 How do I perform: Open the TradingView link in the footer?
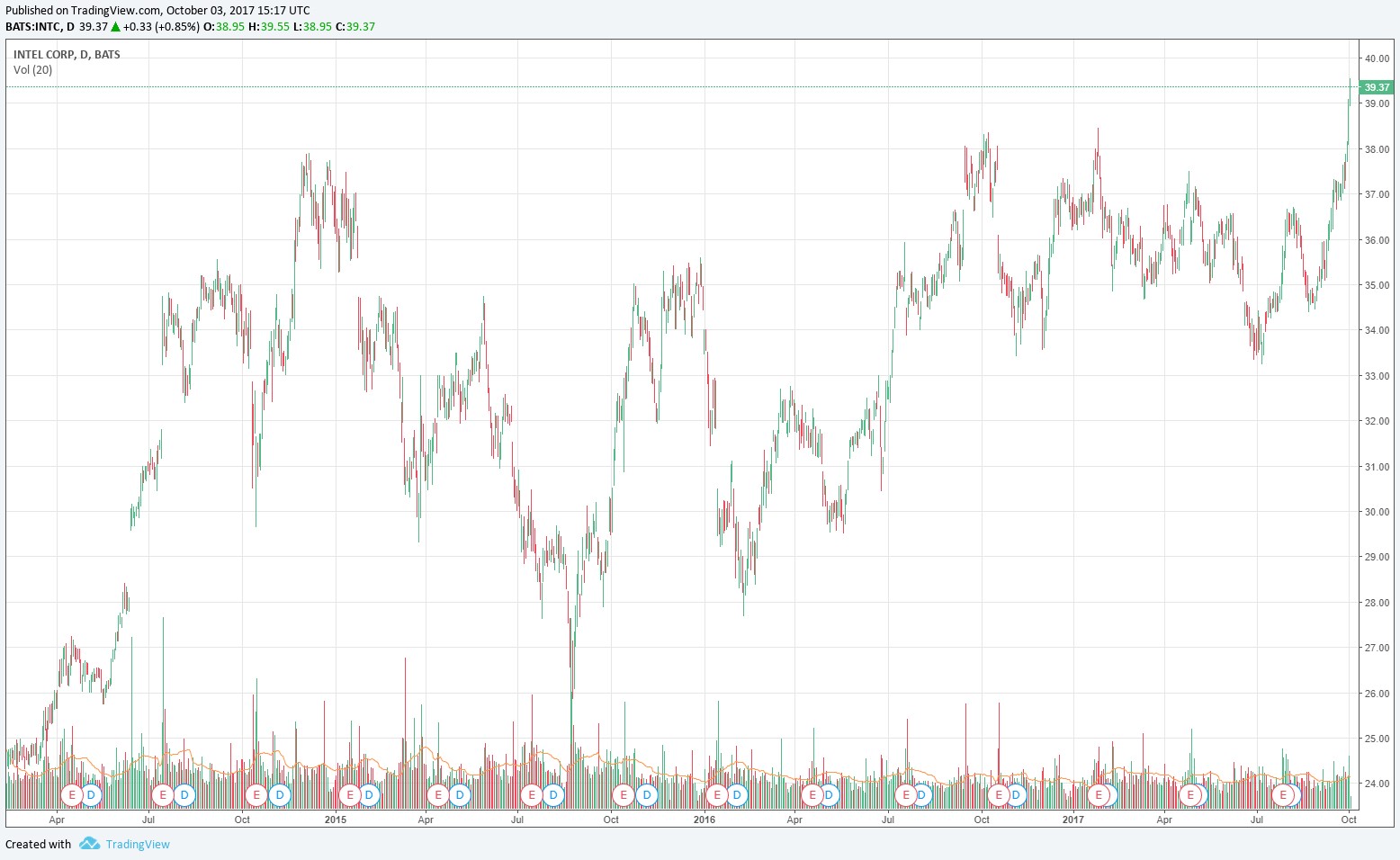(138, 844)
